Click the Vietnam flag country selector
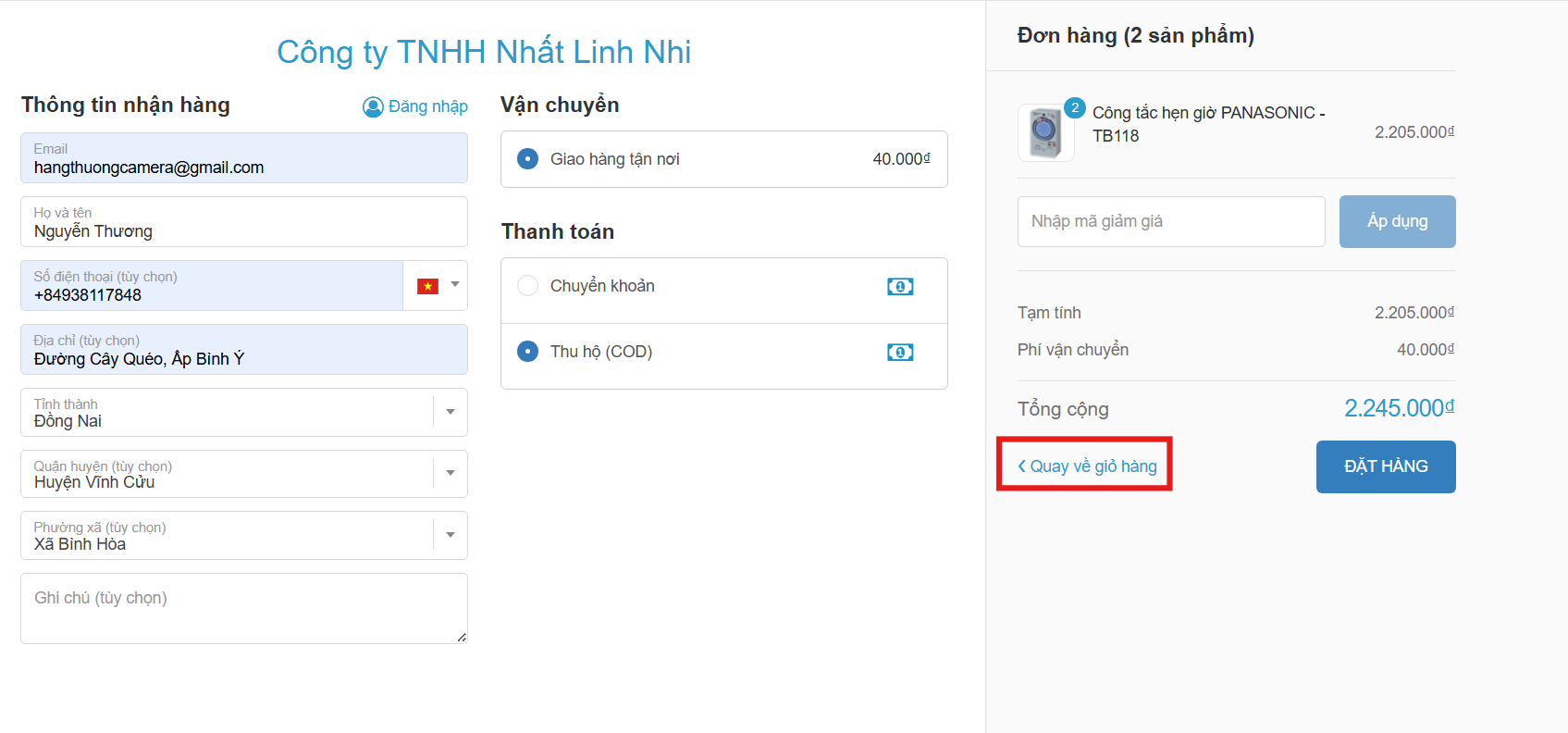Viewport: 1568px width, 733px height. (427, 286)
